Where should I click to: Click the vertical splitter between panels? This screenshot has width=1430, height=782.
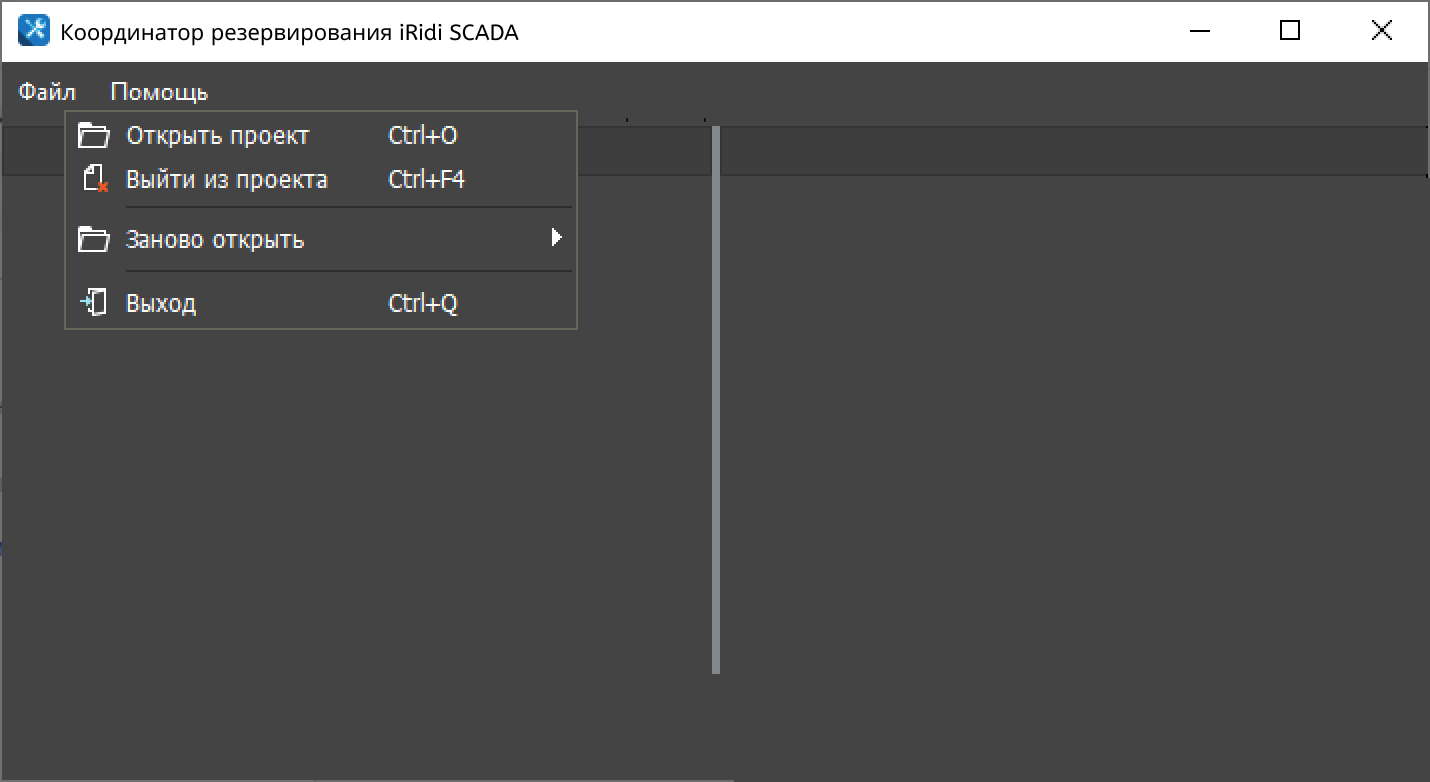click(x=716, y=400)
